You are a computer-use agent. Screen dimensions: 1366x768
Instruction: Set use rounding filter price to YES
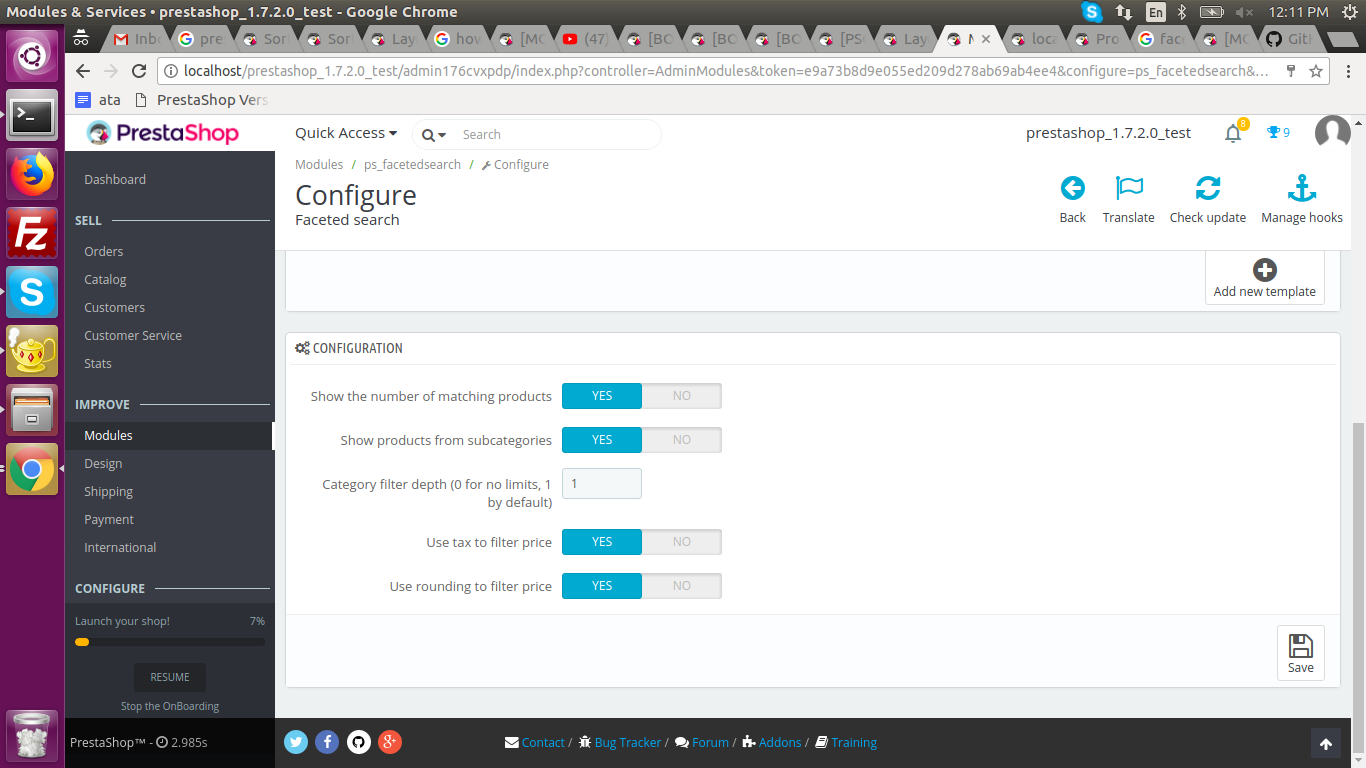coord(602,586)
